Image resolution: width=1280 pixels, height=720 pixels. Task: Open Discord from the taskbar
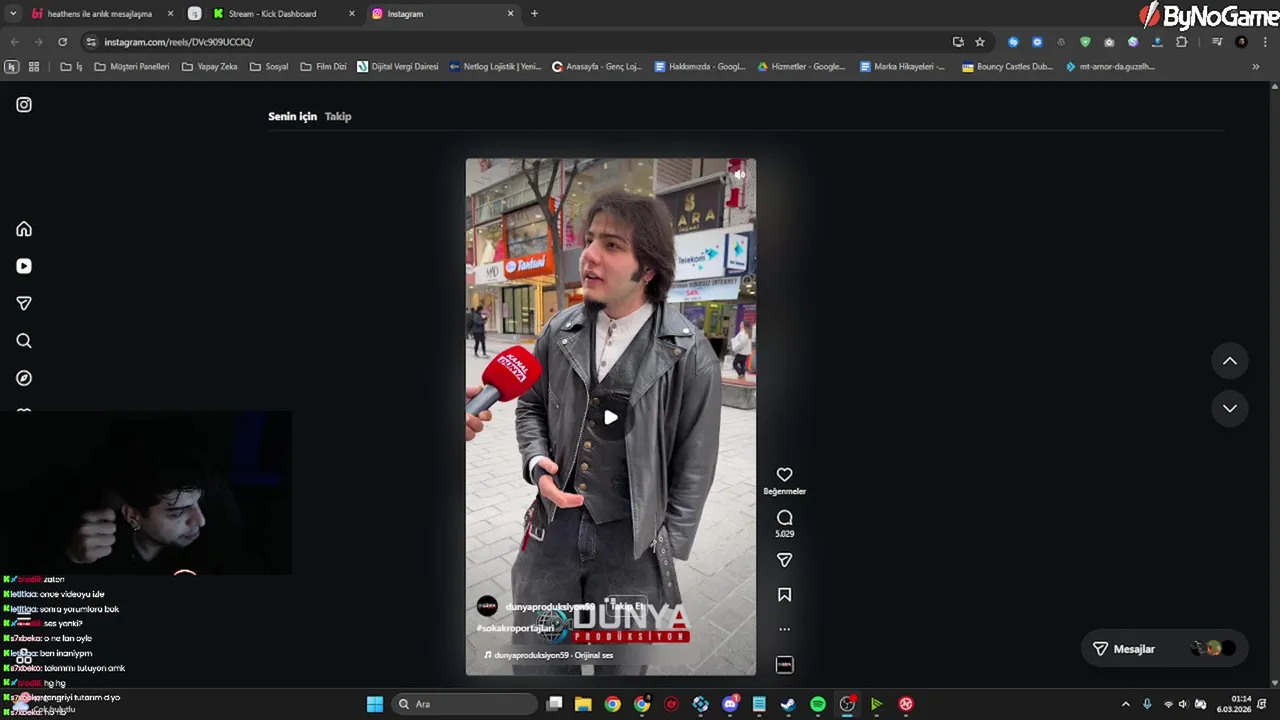click(x=729, y=704)
